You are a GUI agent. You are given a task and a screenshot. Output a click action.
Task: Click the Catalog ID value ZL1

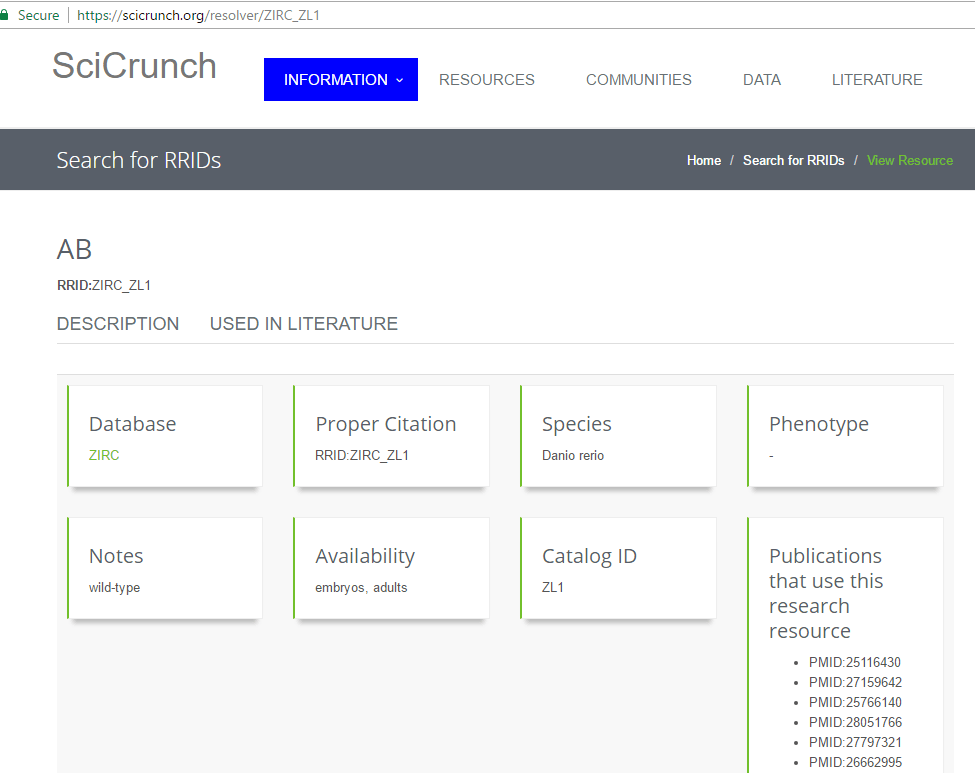(x=553, y=587)
